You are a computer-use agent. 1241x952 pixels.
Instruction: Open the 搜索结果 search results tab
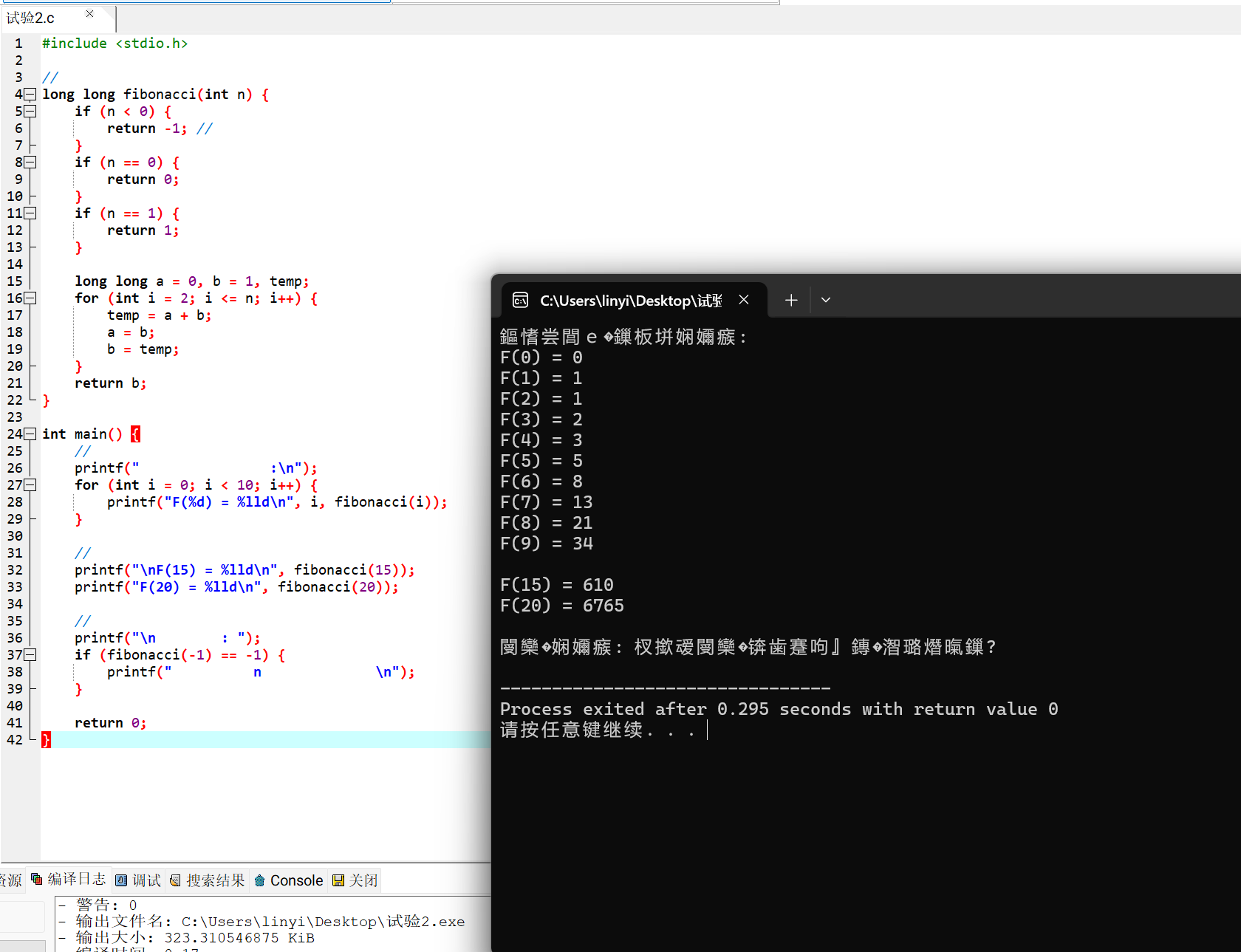tap(208, 880)
